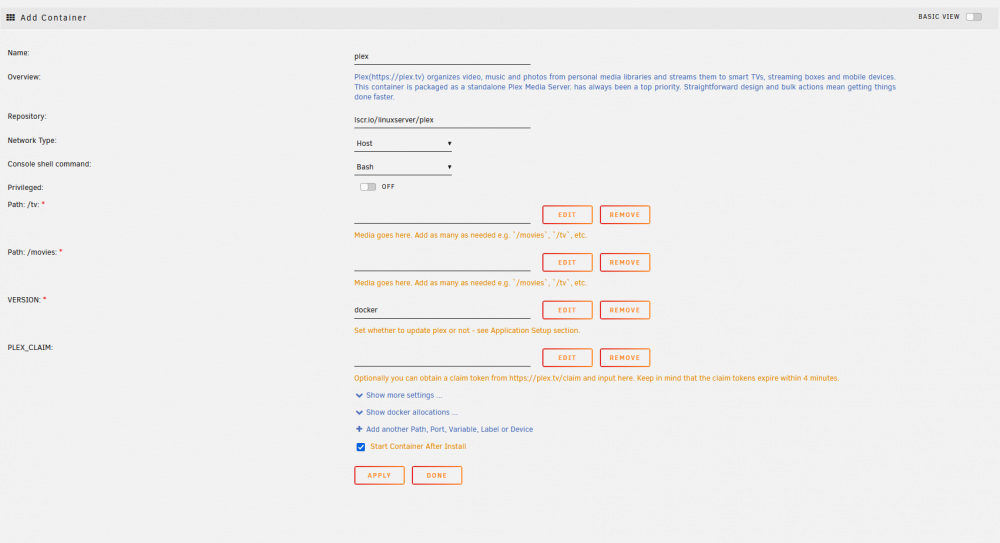Open the Console shell command Bash dropdown
This screenshot has height=543, width=1000.
pyautogui.click(x=403, y=167)
